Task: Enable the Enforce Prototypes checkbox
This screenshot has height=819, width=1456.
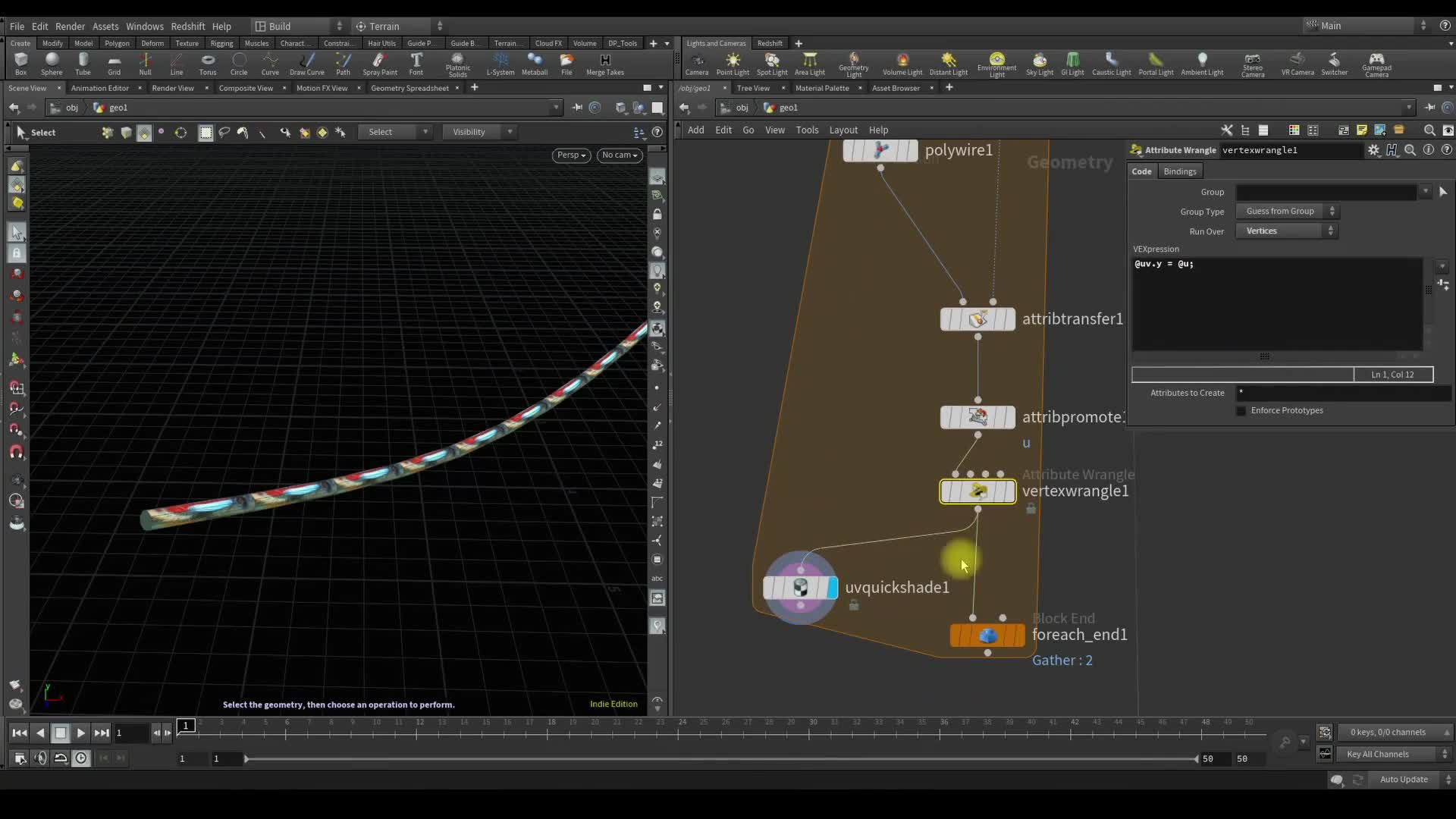Action: click(1241, 410)
